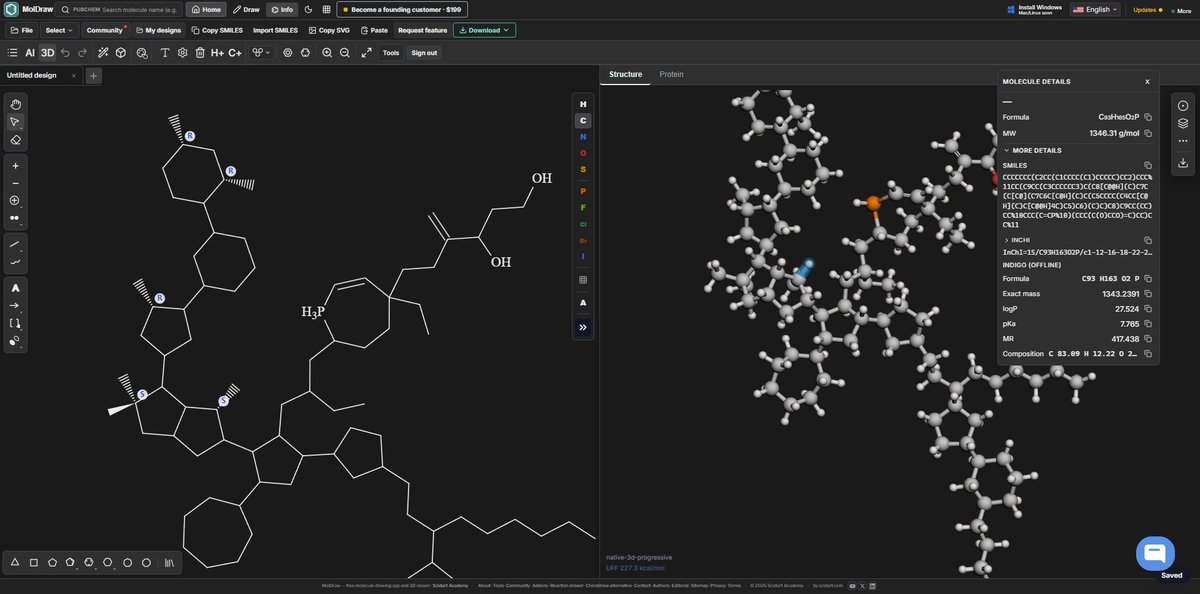This screenshot has width=1200, height=594.
Task: Pick the wavy chain tool
Action: (x=15, y=262)
